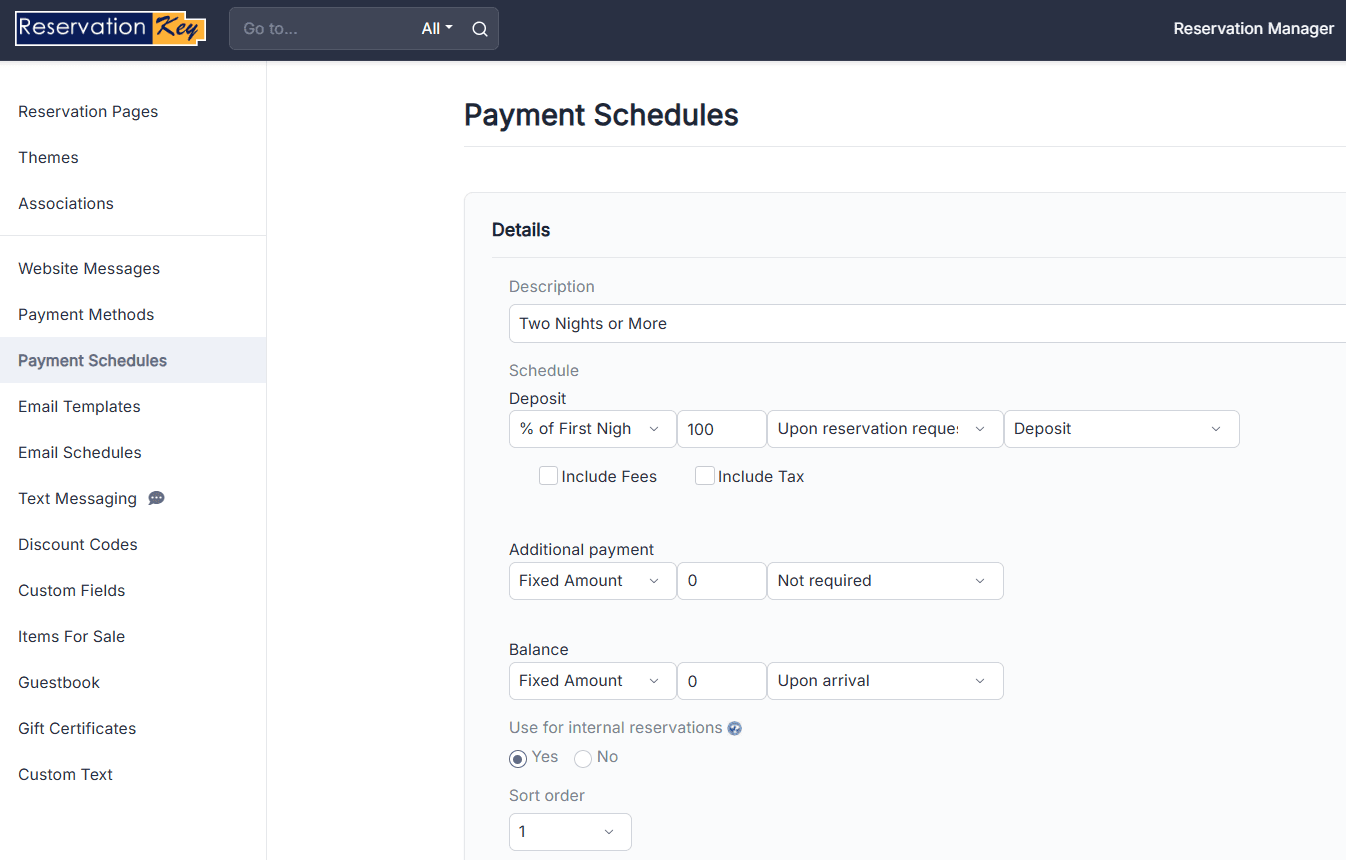The image size is (1346, 860).
Task: Open the 'Upon reservation request' dropdown
Action: [x=884, y=428]
